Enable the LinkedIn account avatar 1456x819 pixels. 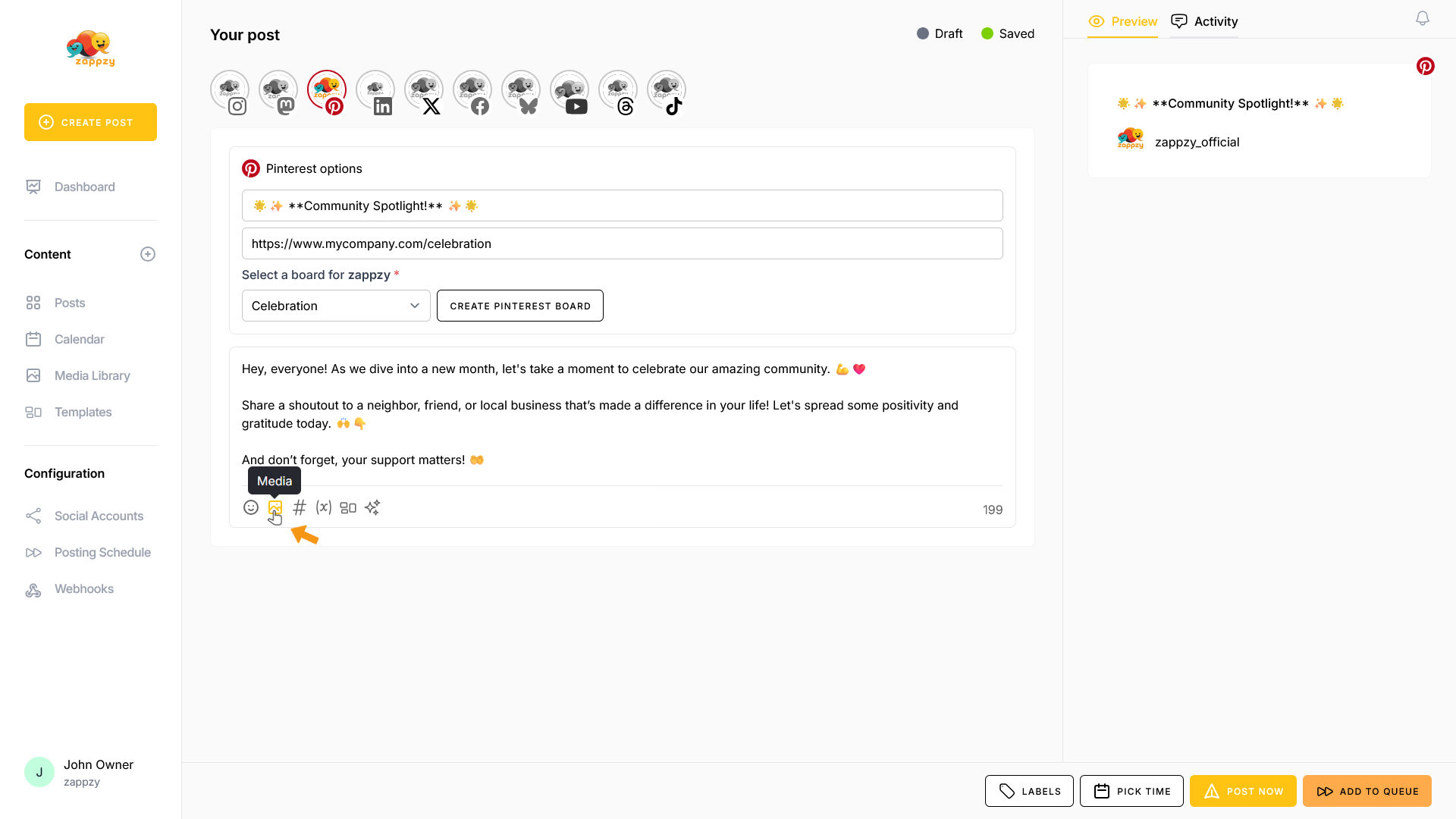[x=375, y=92]
